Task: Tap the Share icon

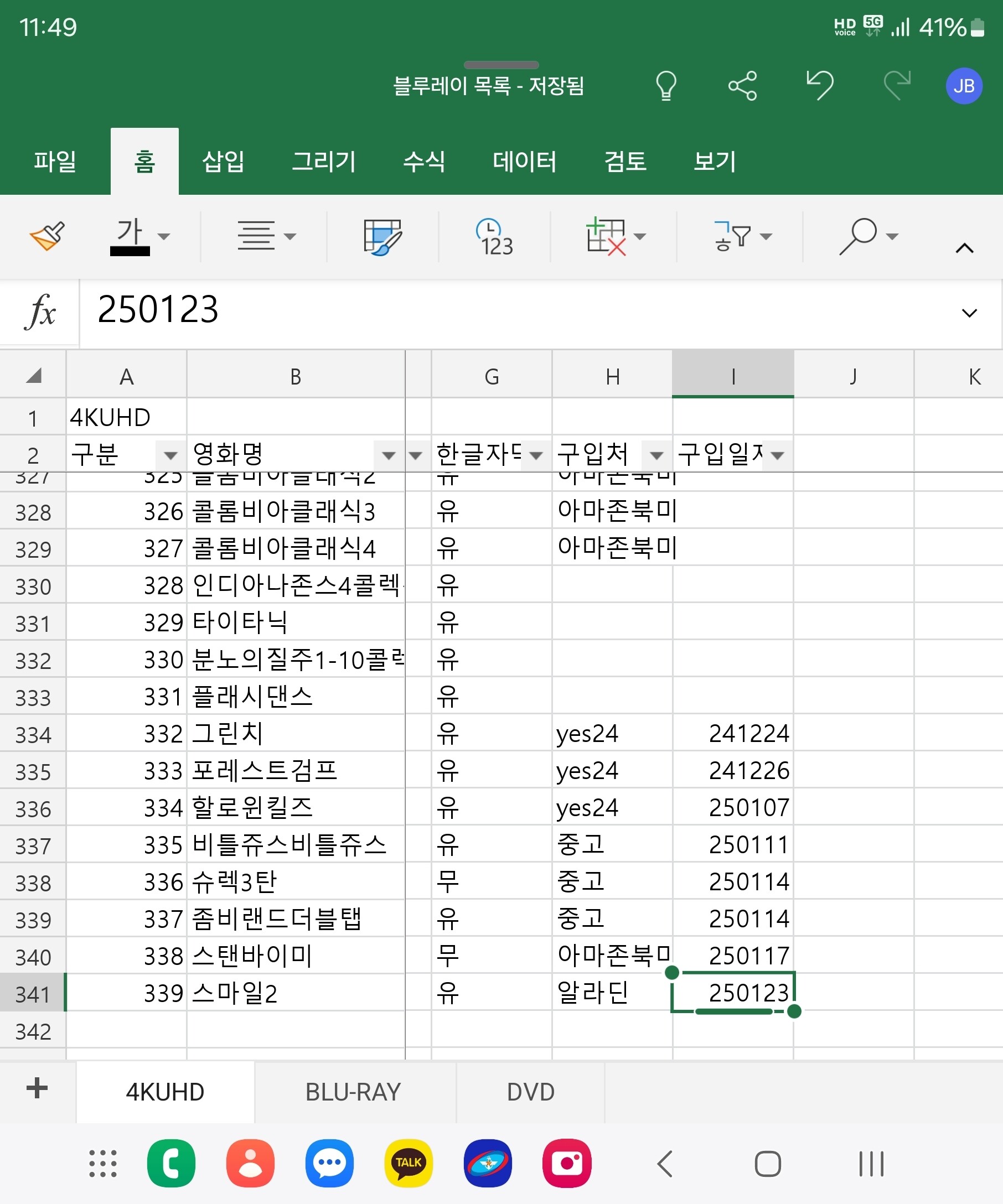Action: point(742,86)
